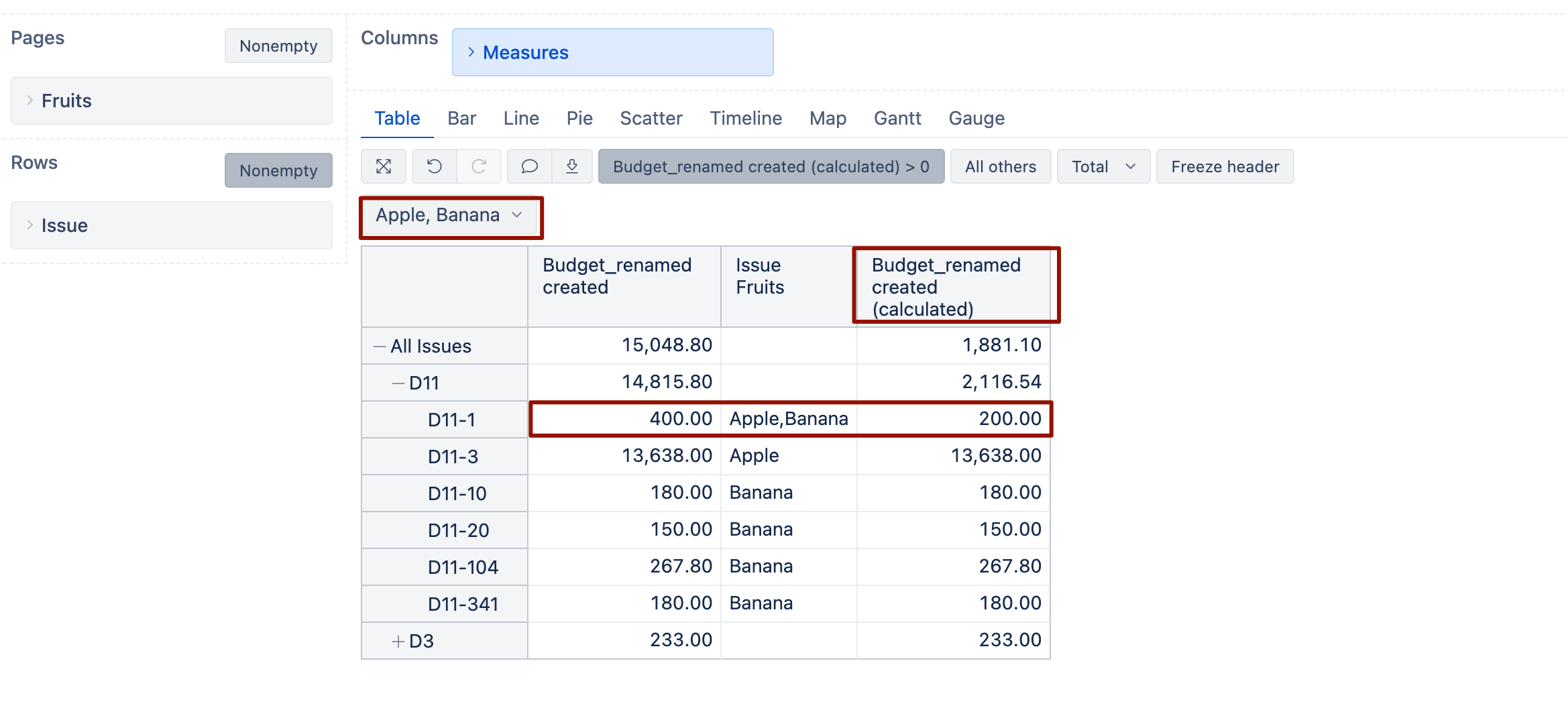Click the export download icon
1568x716 pixels.
pos(572,166)
